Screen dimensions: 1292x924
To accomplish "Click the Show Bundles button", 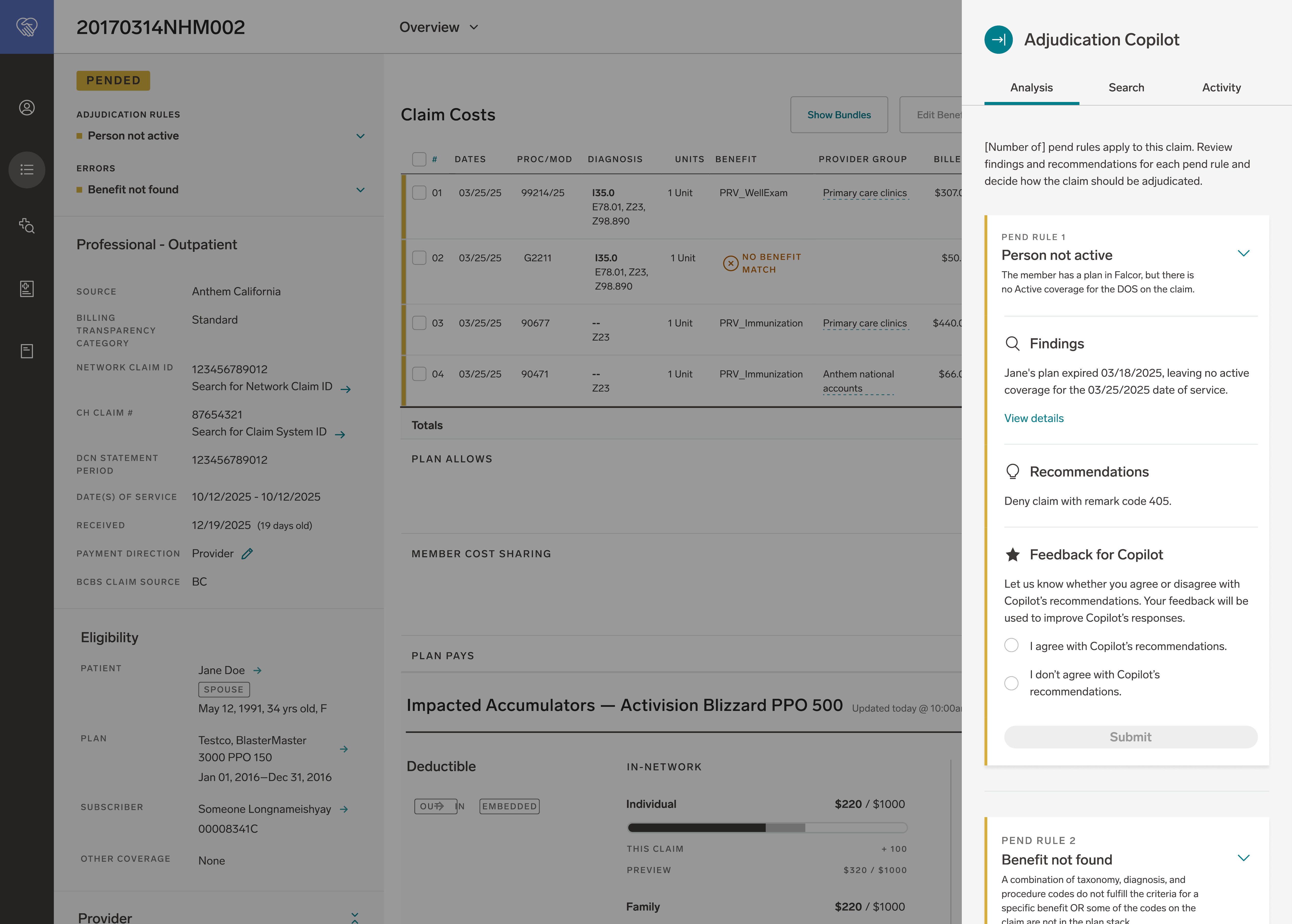I will [x=839, y=115].
